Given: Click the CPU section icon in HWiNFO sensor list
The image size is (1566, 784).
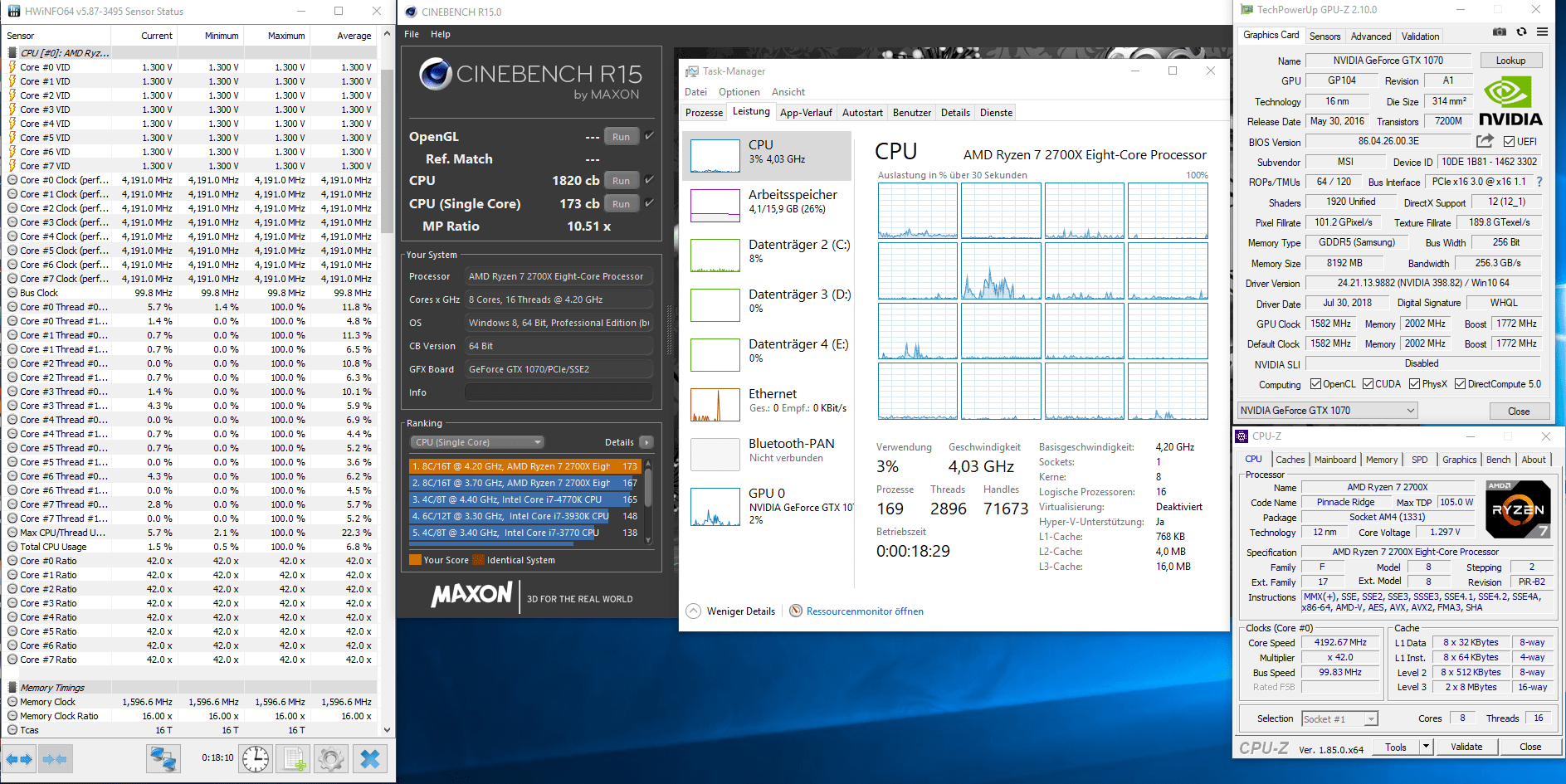Looking at the screenshot, I should point(12,53).
